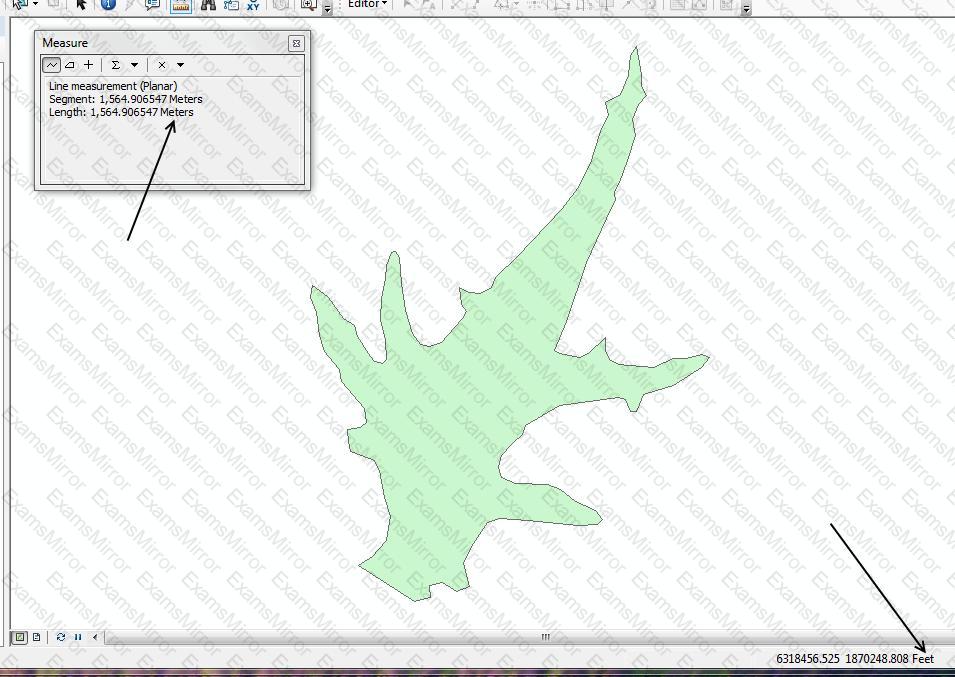Open the Find binoculars tool
The width and height of the screenshot is (955, 677).
207,5
